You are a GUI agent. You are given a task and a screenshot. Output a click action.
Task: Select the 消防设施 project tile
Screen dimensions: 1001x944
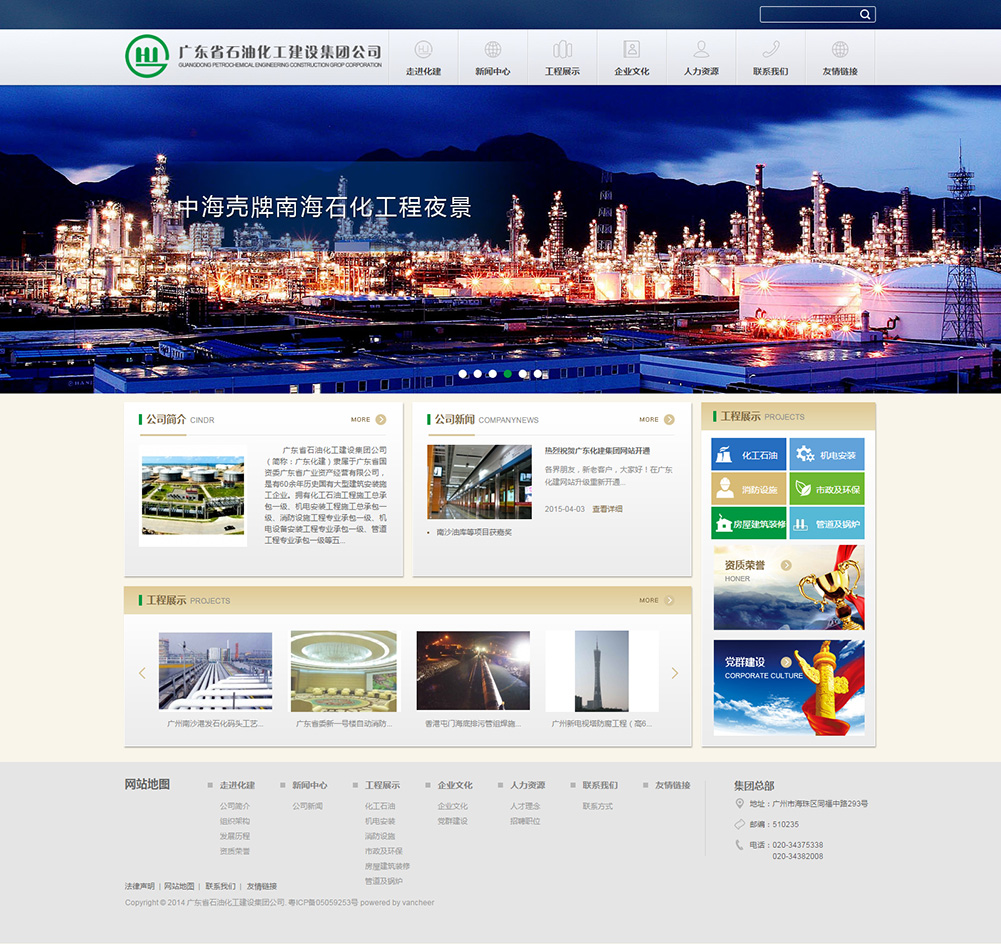pyautogui.click(x=749, y=489)
